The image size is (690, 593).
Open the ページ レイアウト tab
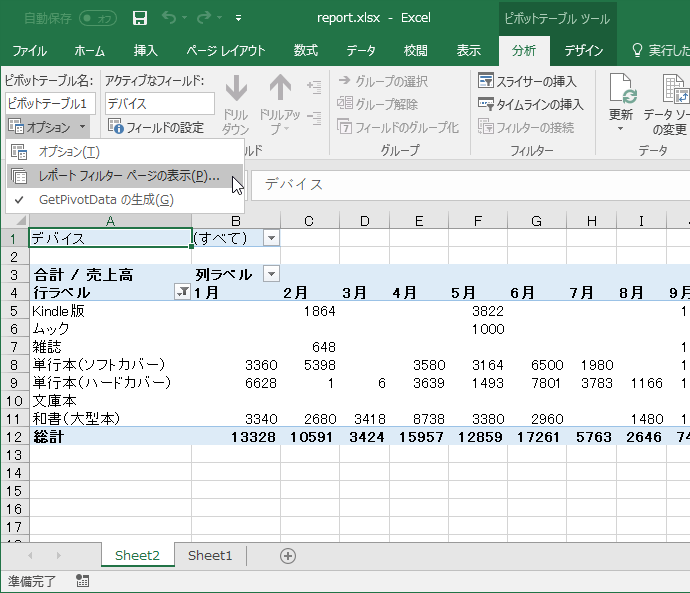[226, 51]
